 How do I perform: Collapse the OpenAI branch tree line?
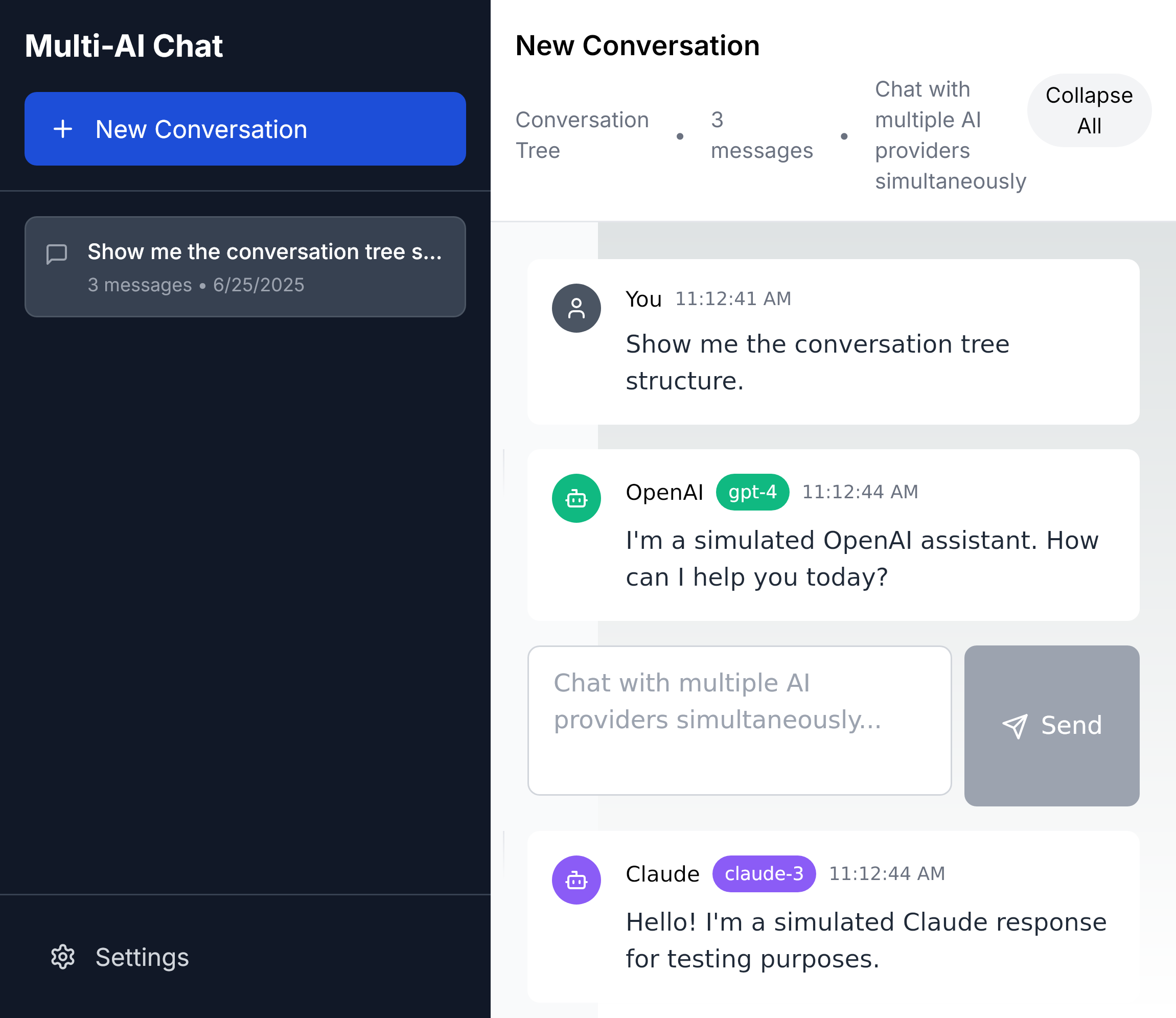click(504, 472)
